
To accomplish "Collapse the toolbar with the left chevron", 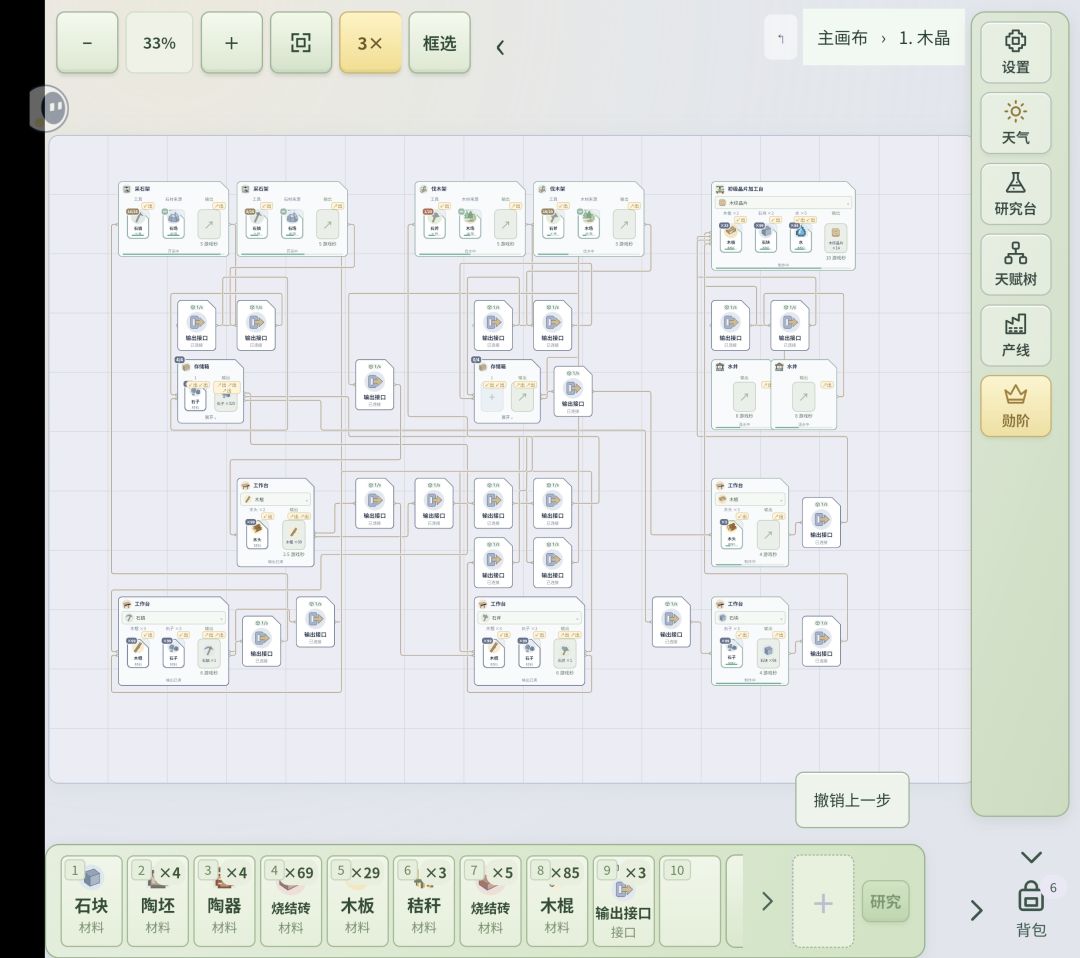I will (x=500, y=47).
